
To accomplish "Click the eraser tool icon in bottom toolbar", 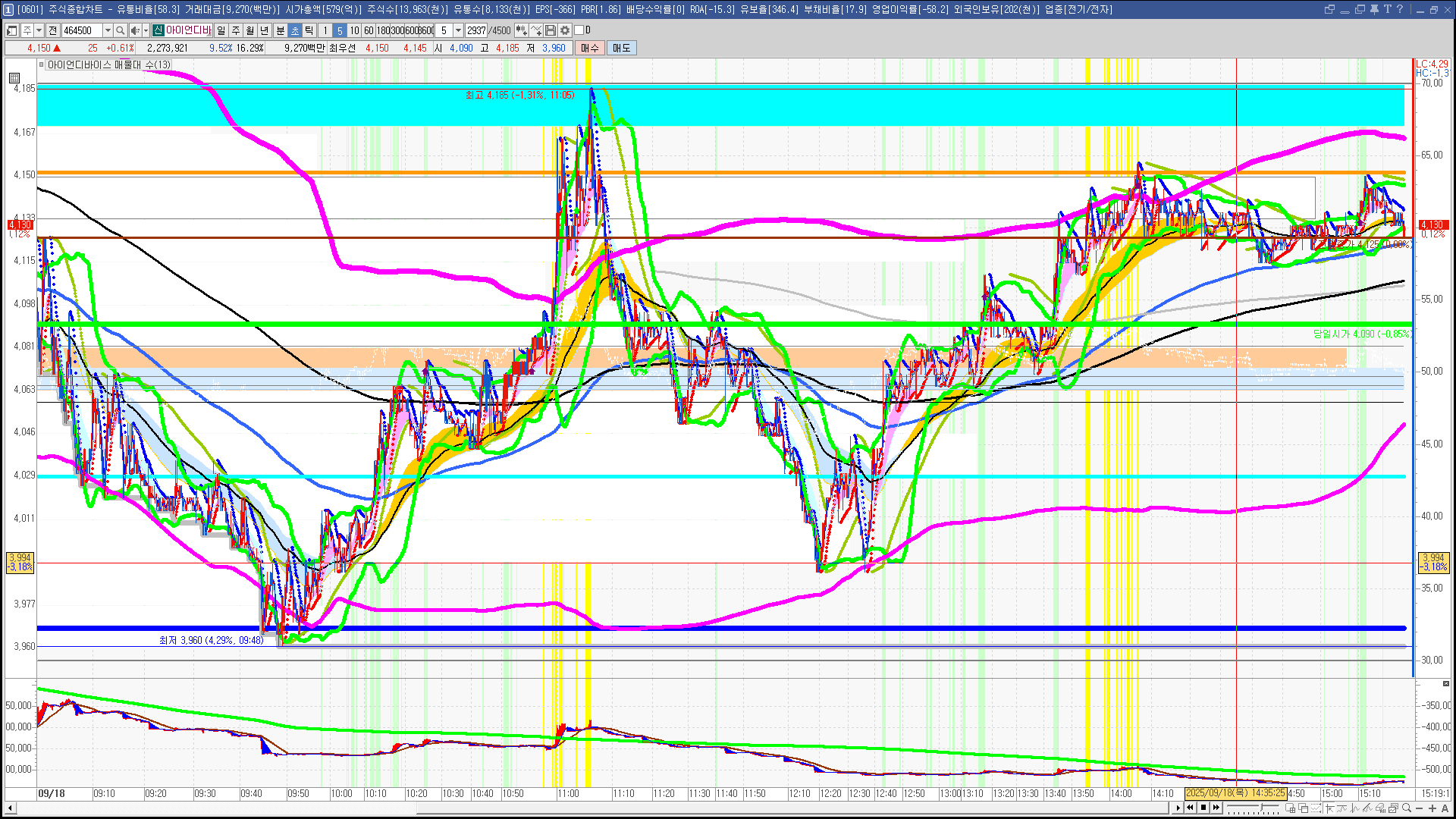I will click(1380, 808).
